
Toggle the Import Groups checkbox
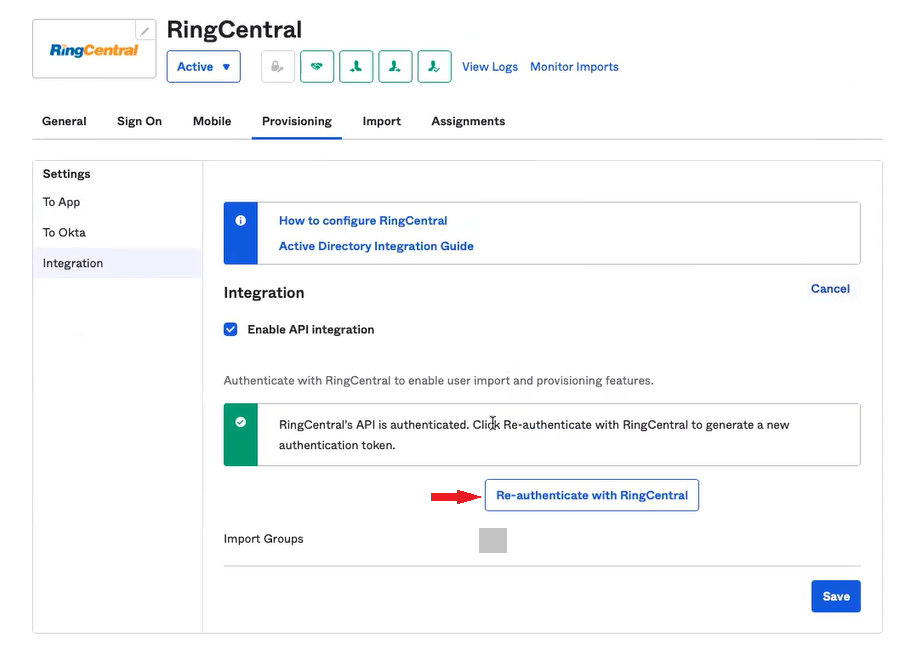pos(492,540)
